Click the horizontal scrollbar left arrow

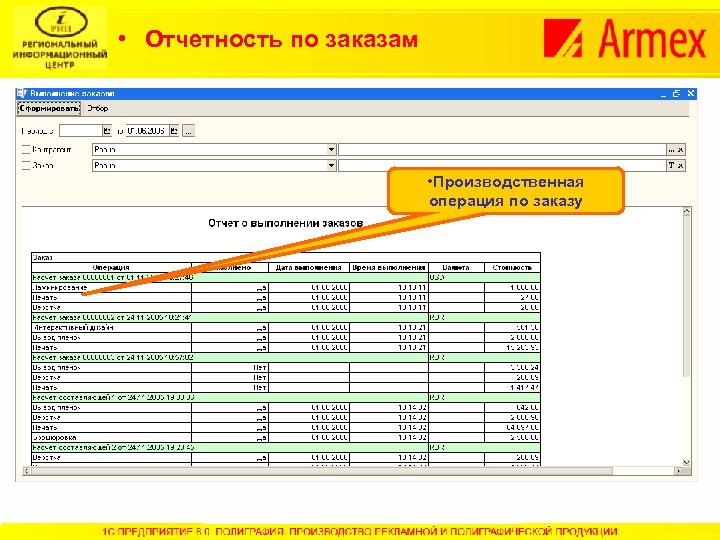pos(26,471)
